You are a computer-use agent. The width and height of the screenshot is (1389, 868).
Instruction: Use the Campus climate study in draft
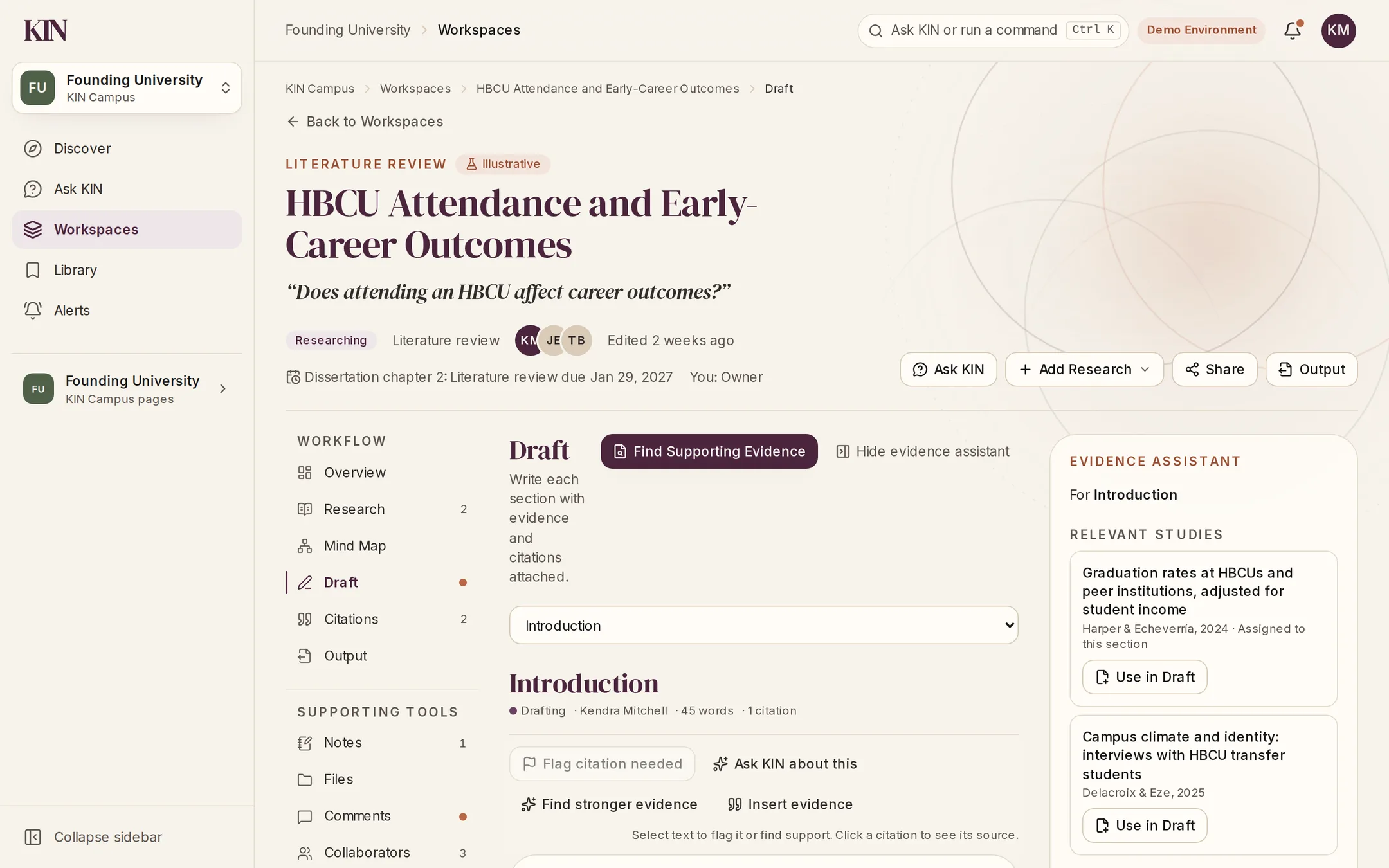click(x=1145, y=826)
